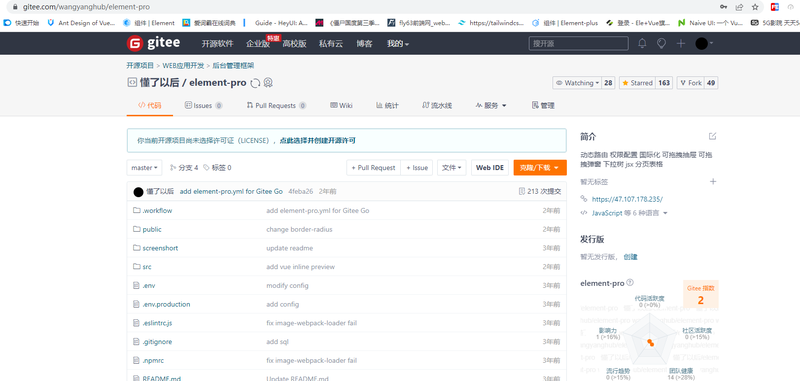Click the sync icon beside the repository name
800x381 pixels.
click(x=255, y=83)
